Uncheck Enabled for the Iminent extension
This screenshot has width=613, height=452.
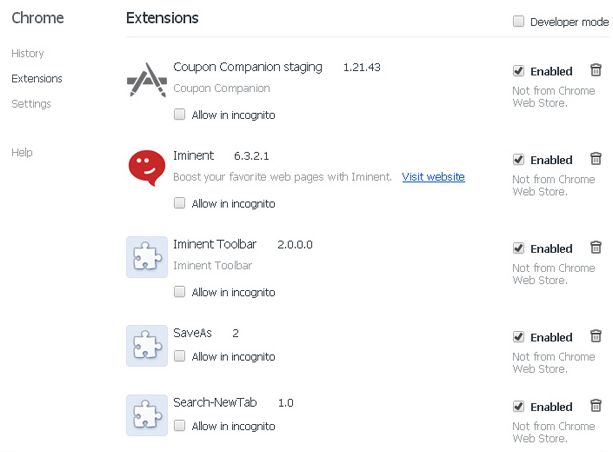coord(518,160)
